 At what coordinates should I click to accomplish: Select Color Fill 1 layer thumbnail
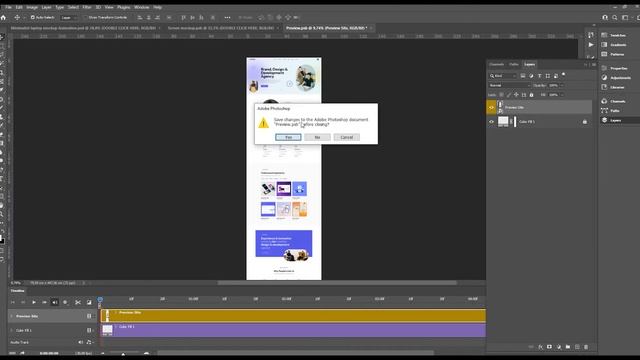tap(503, 122)
